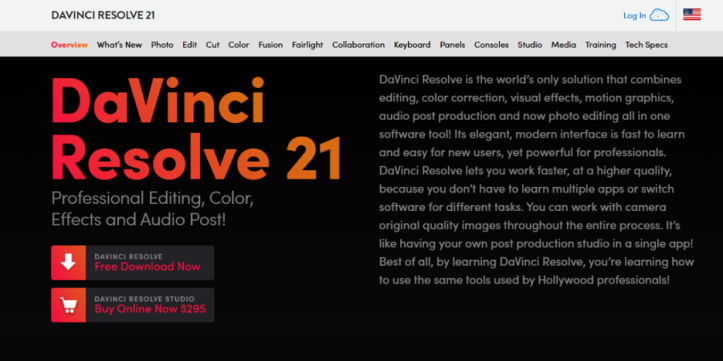The image size is (723, 361).
Task: Open the Studio tab
Action: click(x=530, y=45)
